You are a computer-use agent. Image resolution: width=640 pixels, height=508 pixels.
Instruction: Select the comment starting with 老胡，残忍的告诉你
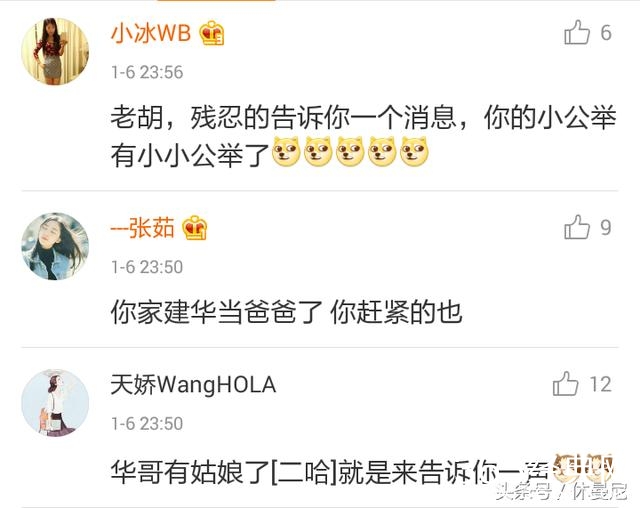click(363, 136)
